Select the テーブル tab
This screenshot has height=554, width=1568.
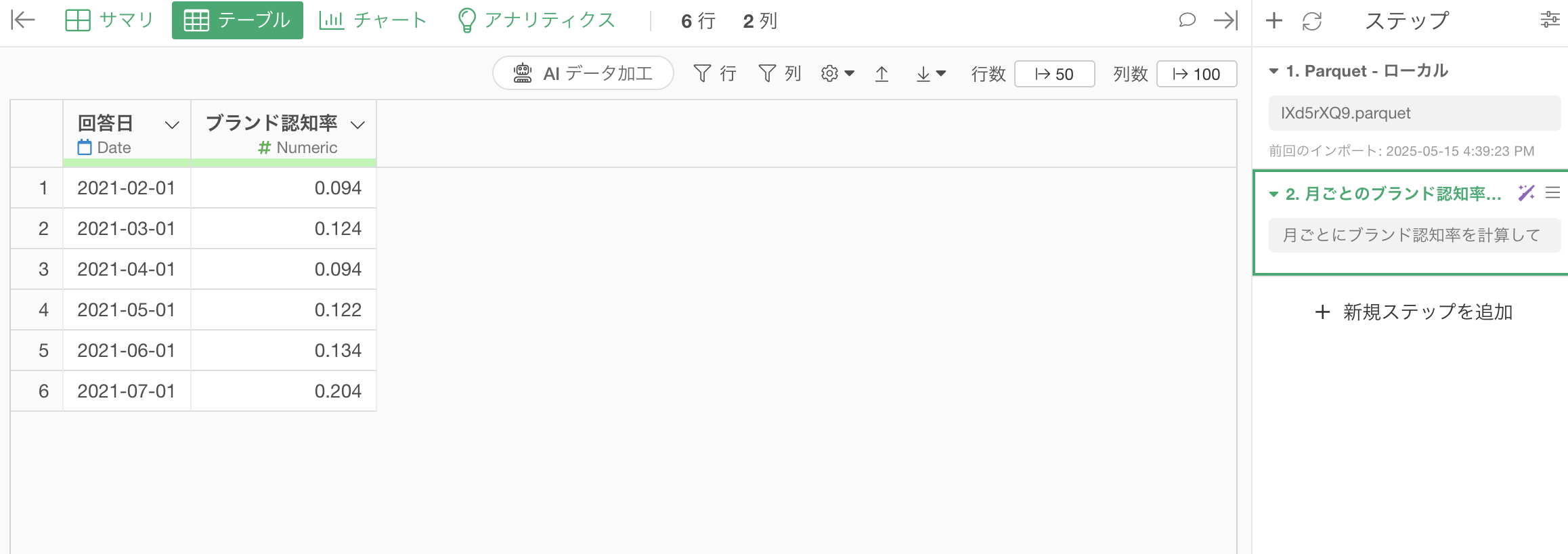pos(238,20)
